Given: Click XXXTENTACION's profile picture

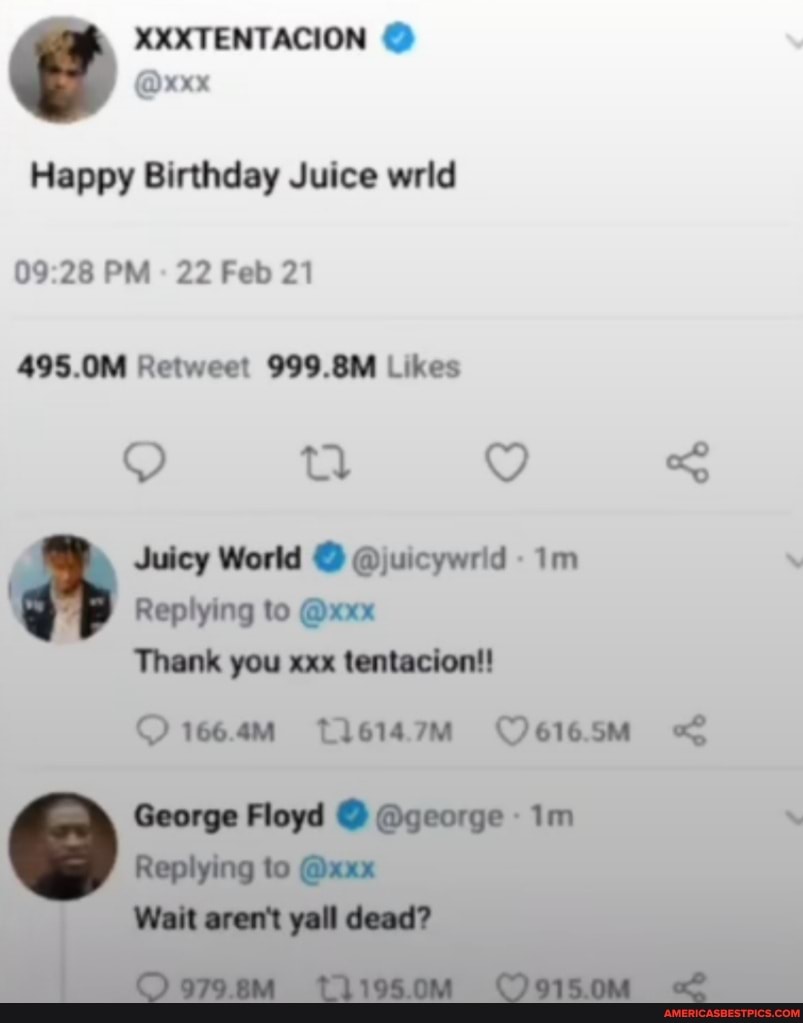Looking at the screenshot, I should 62,67.
